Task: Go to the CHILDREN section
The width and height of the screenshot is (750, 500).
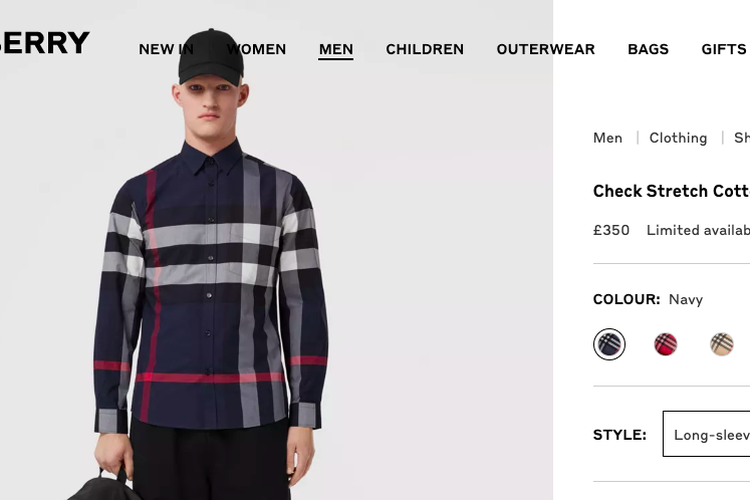Action: pos(425,49)
